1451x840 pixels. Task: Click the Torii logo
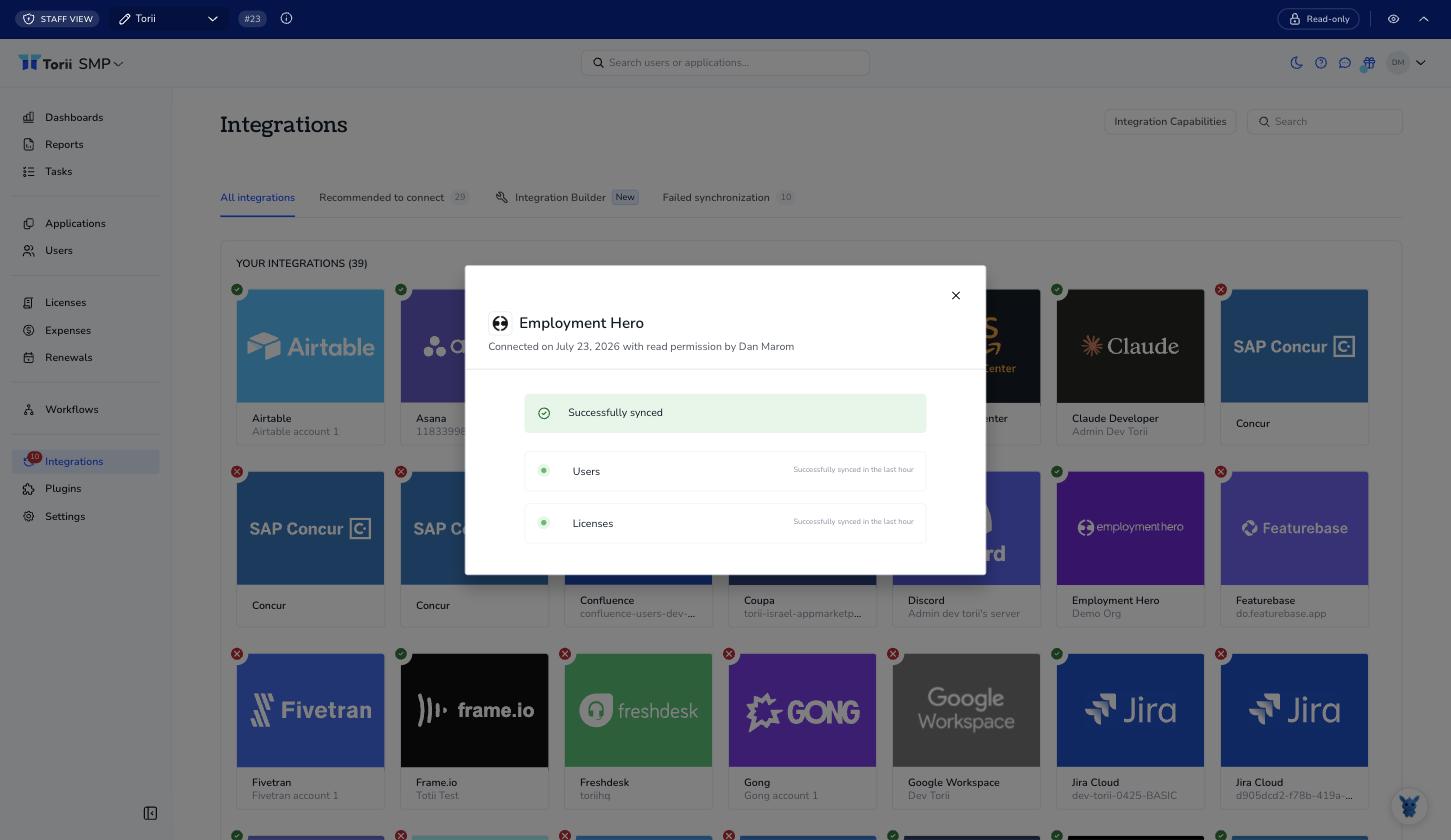coord(45,63)
